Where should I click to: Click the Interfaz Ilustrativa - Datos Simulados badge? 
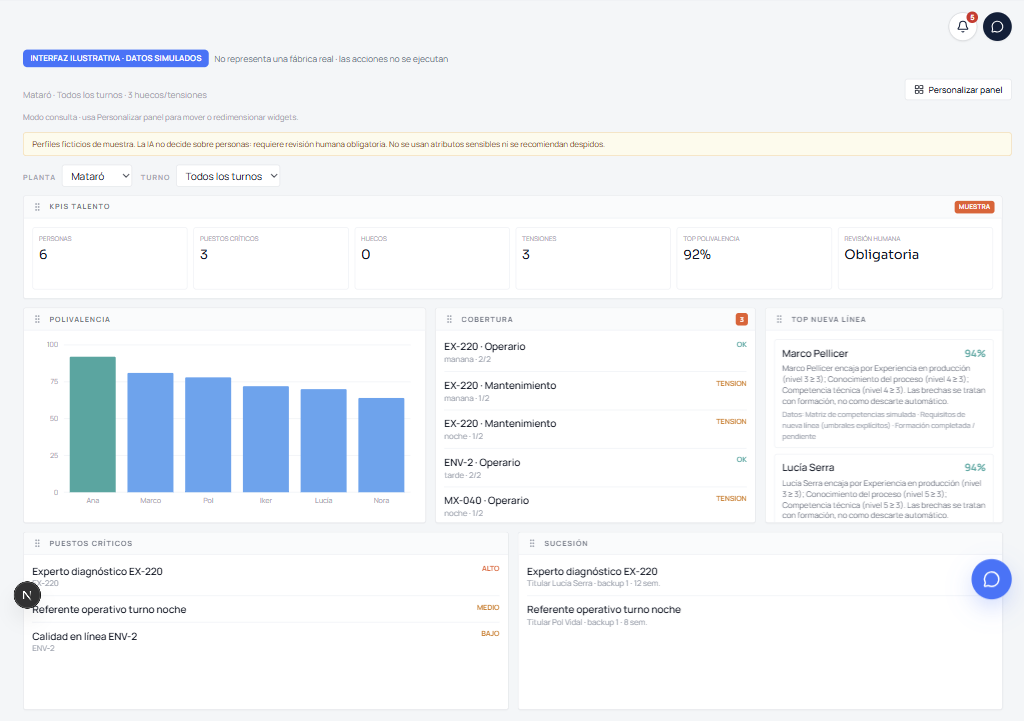click(x=116, y=58)
